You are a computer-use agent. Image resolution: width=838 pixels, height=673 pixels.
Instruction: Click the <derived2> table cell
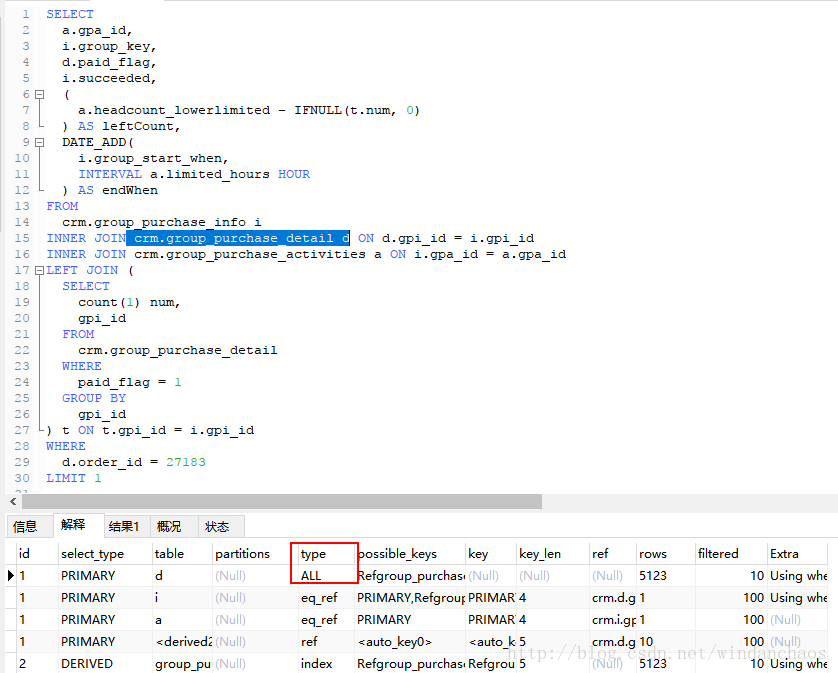point(181,641)
